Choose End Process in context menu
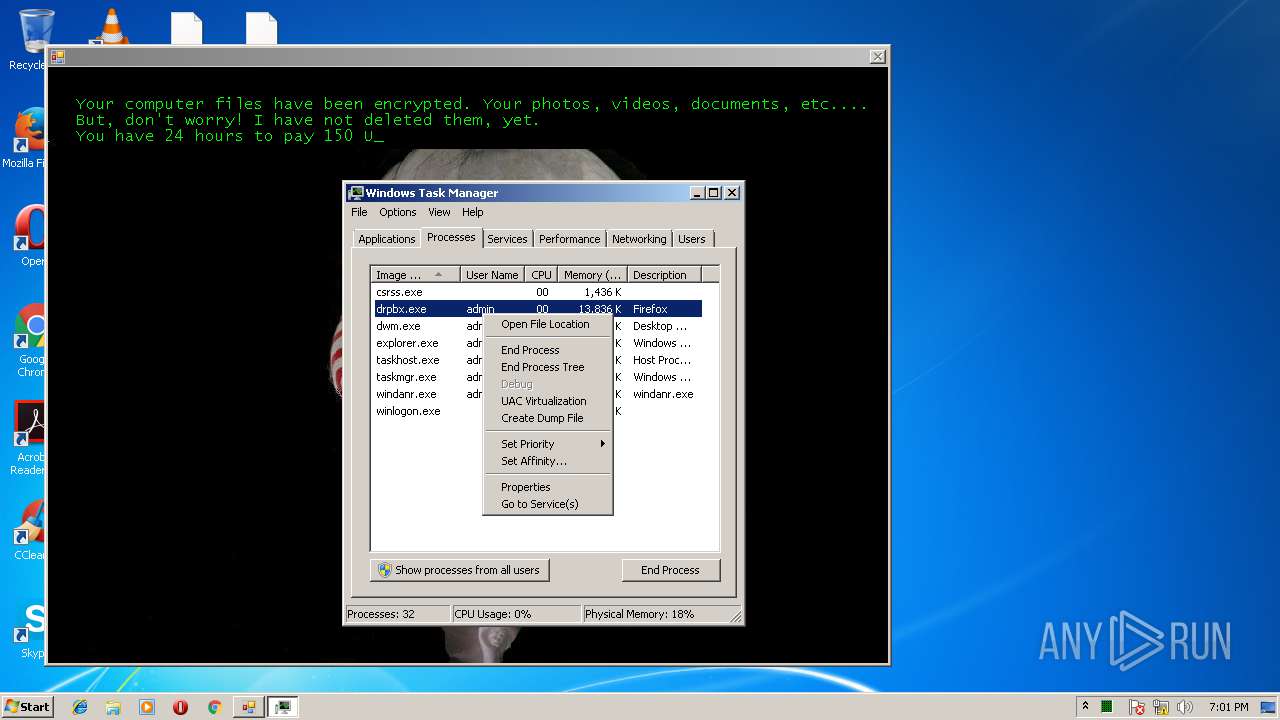Image resolution: width=1280 pixels, height=720 pixels. click(x=547, y=350)
